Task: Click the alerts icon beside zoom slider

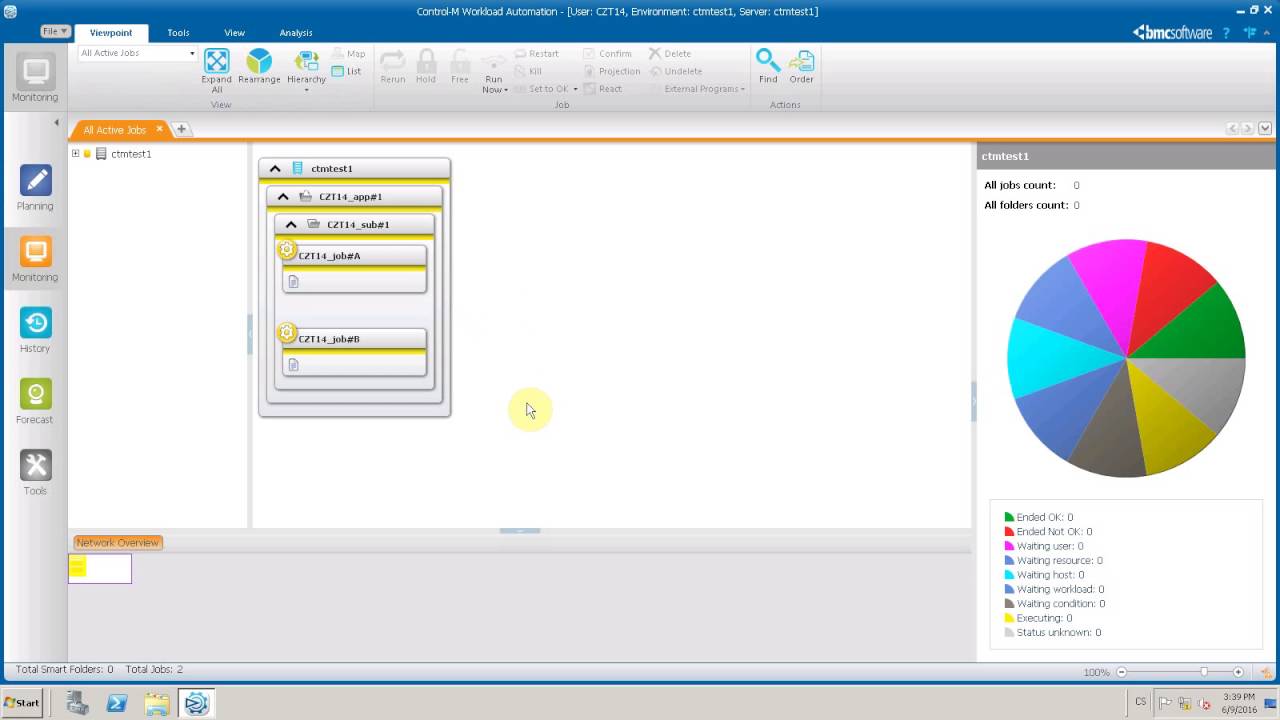Action: pyautogui.click(x=1265, y=672)
